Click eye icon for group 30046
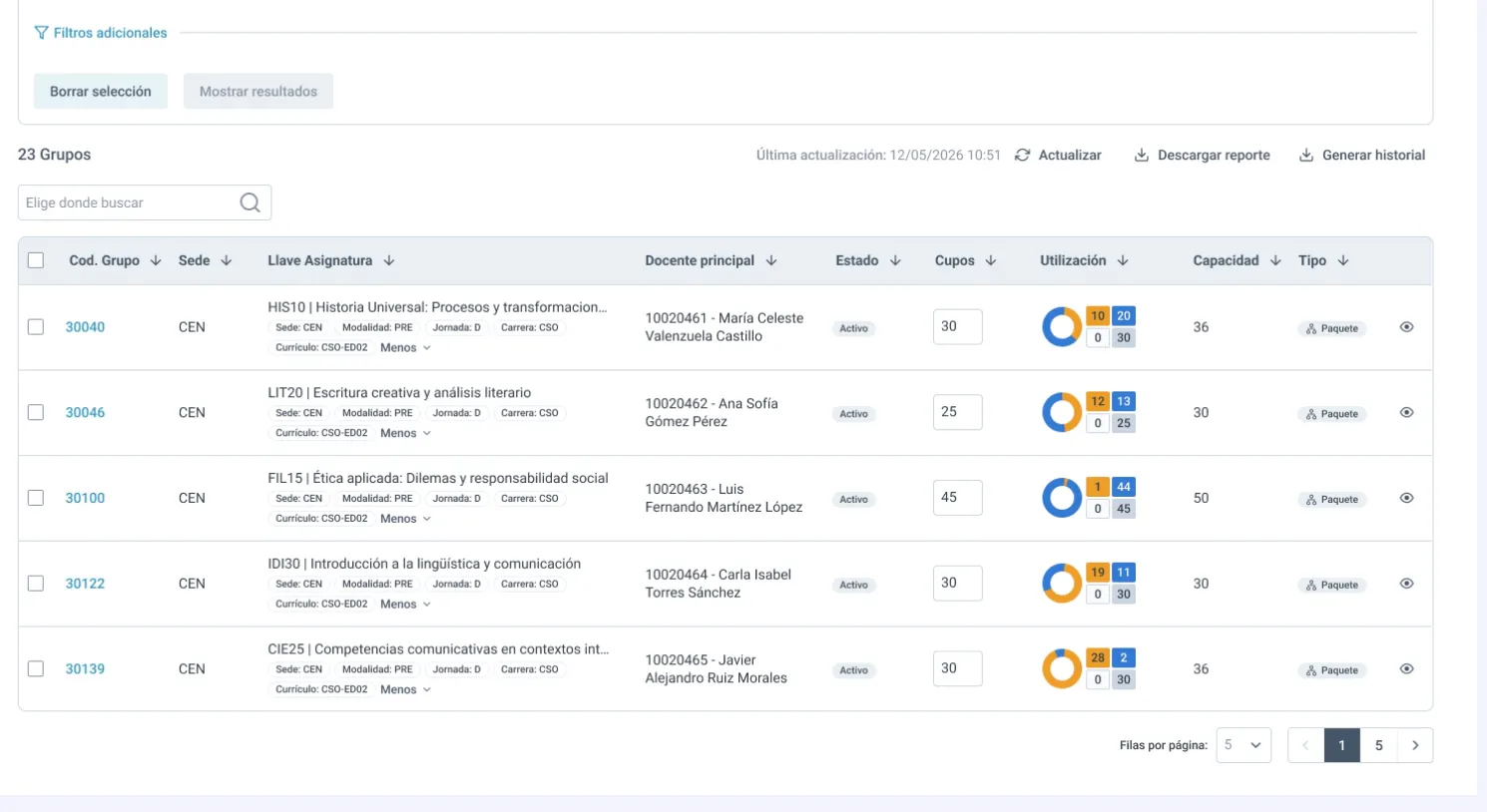 click(1406, 412)
